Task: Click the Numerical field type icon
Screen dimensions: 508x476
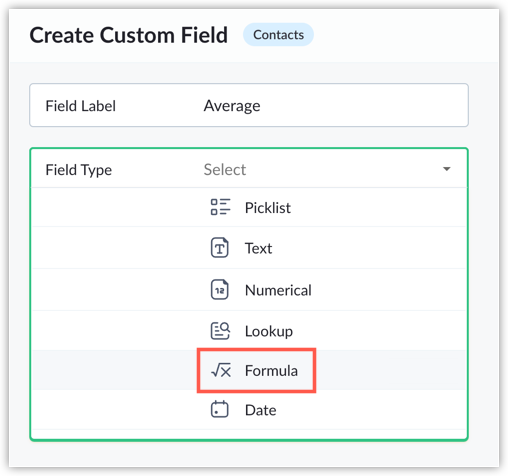Action: (x=220, y=289)
